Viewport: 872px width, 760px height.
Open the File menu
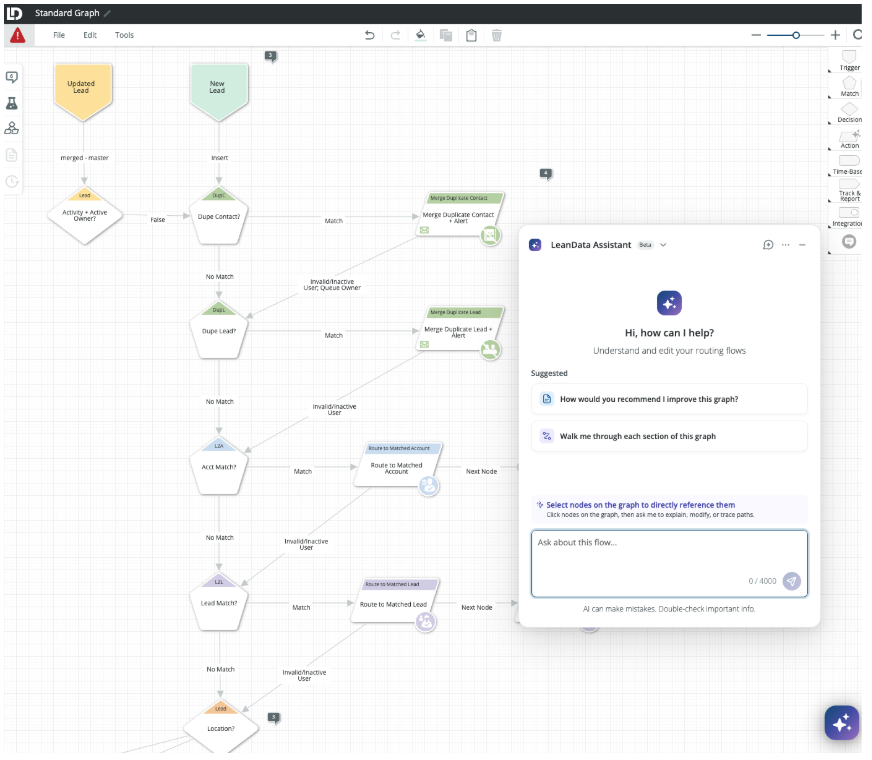click(x=59, y=35)
